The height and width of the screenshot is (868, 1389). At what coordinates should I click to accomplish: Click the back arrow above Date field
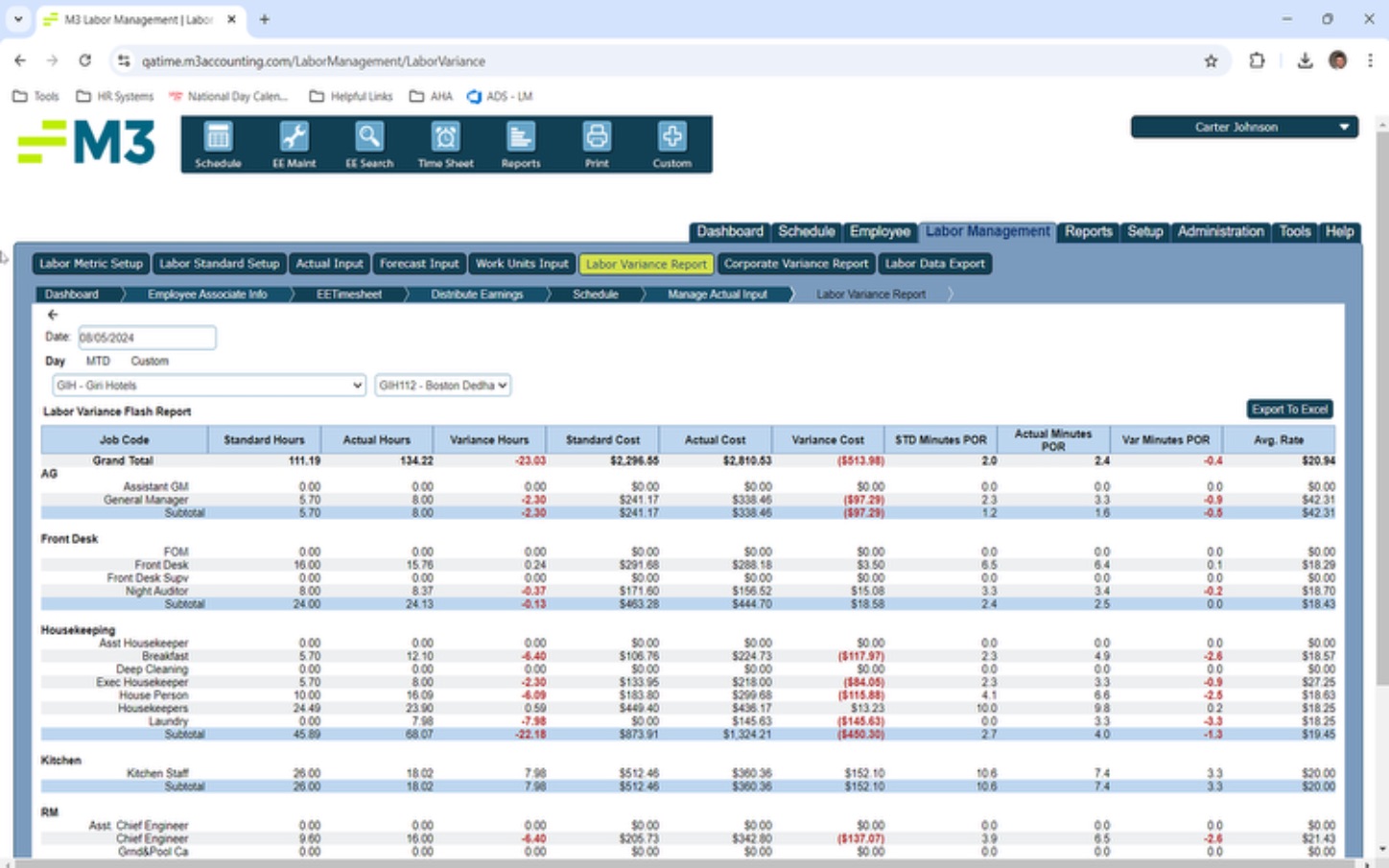(x=53, y=315)
